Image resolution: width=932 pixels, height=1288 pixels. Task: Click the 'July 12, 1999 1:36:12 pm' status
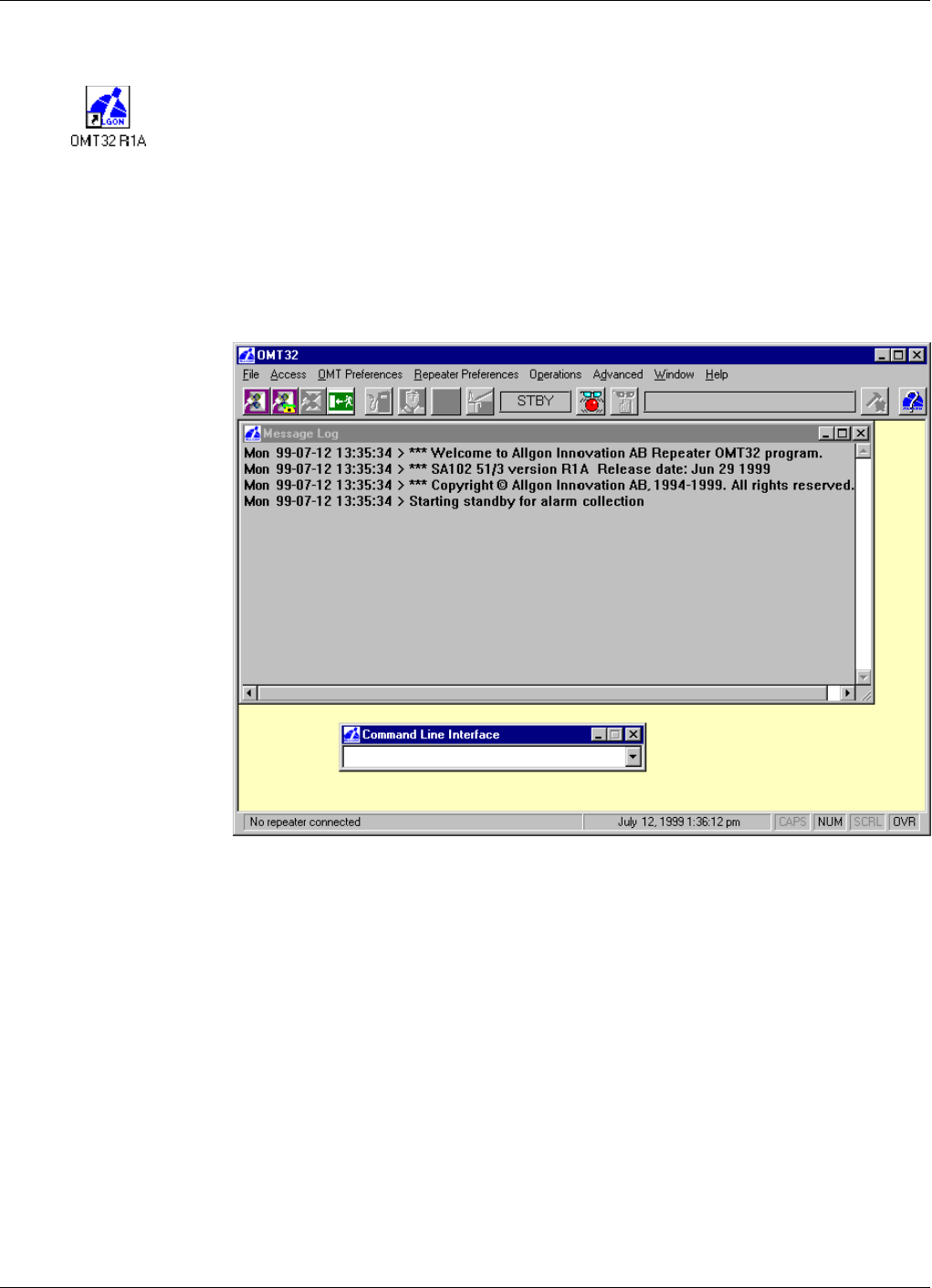tap(678, 822)
